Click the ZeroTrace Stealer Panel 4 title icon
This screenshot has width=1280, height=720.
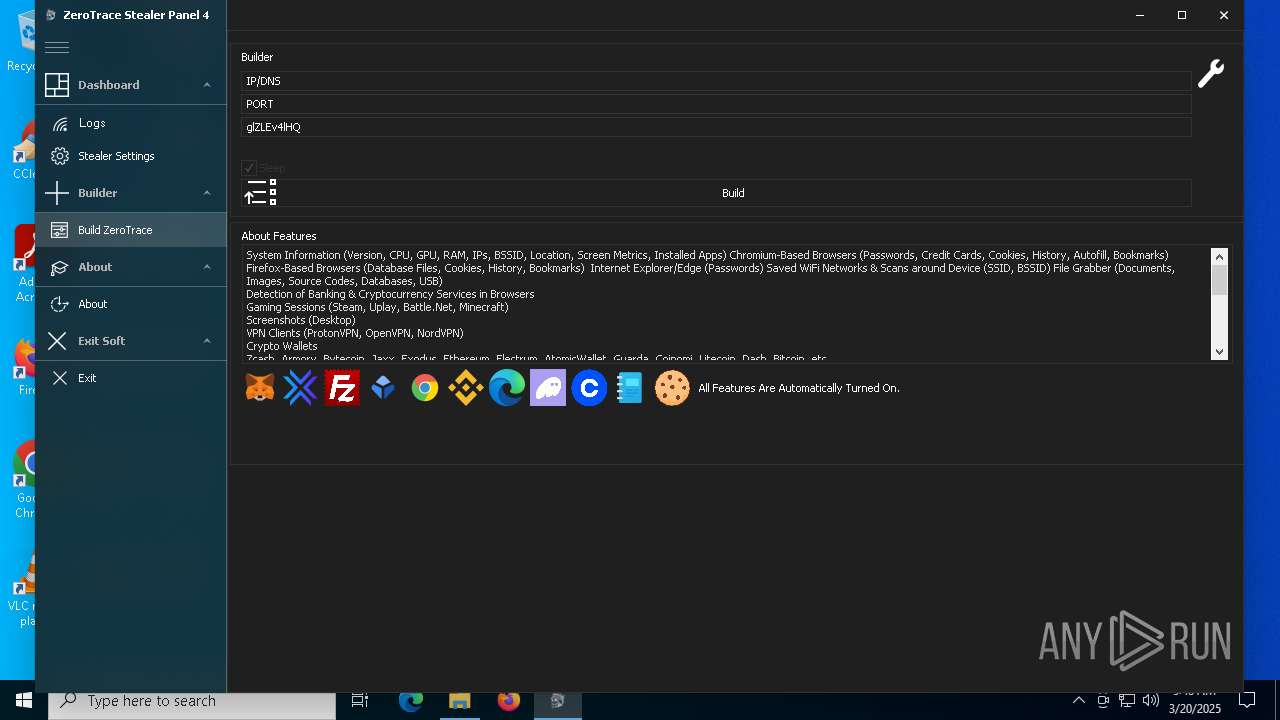[51, 15]
